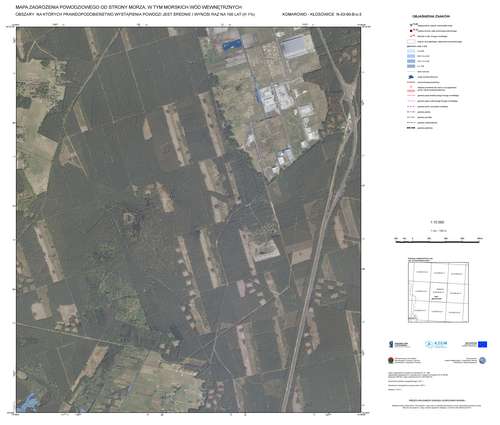
Task: Click the dark round emblem at lower left
Action: pyautogui.click(x=390, y=360)
